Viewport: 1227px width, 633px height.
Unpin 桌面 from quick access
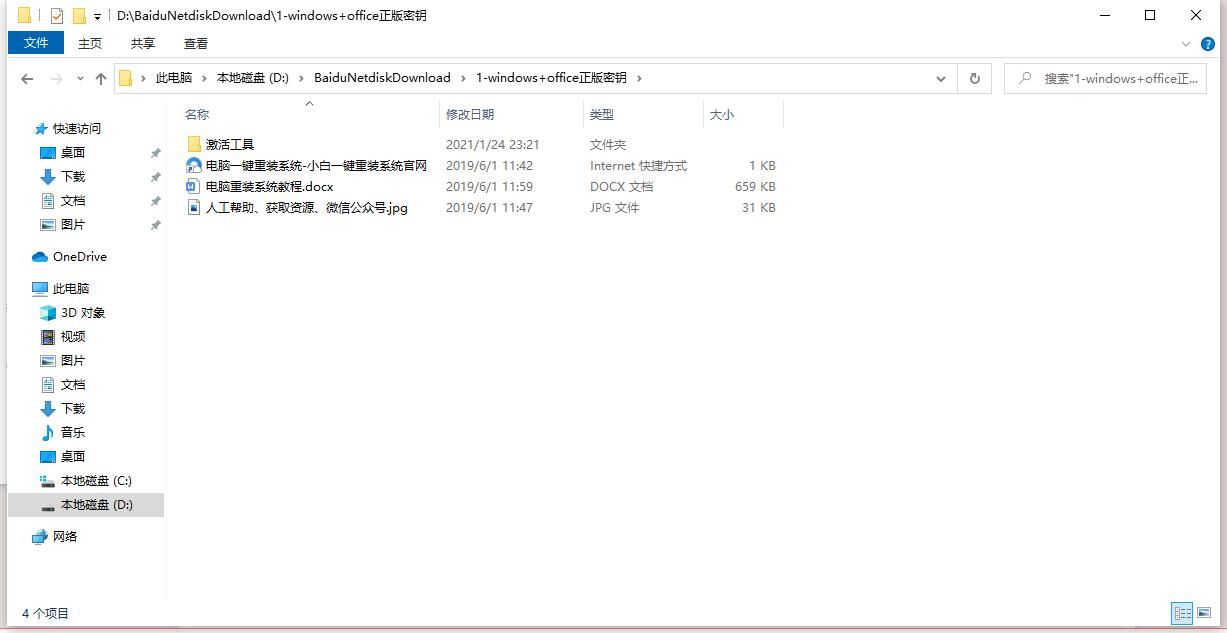(155, 152)
